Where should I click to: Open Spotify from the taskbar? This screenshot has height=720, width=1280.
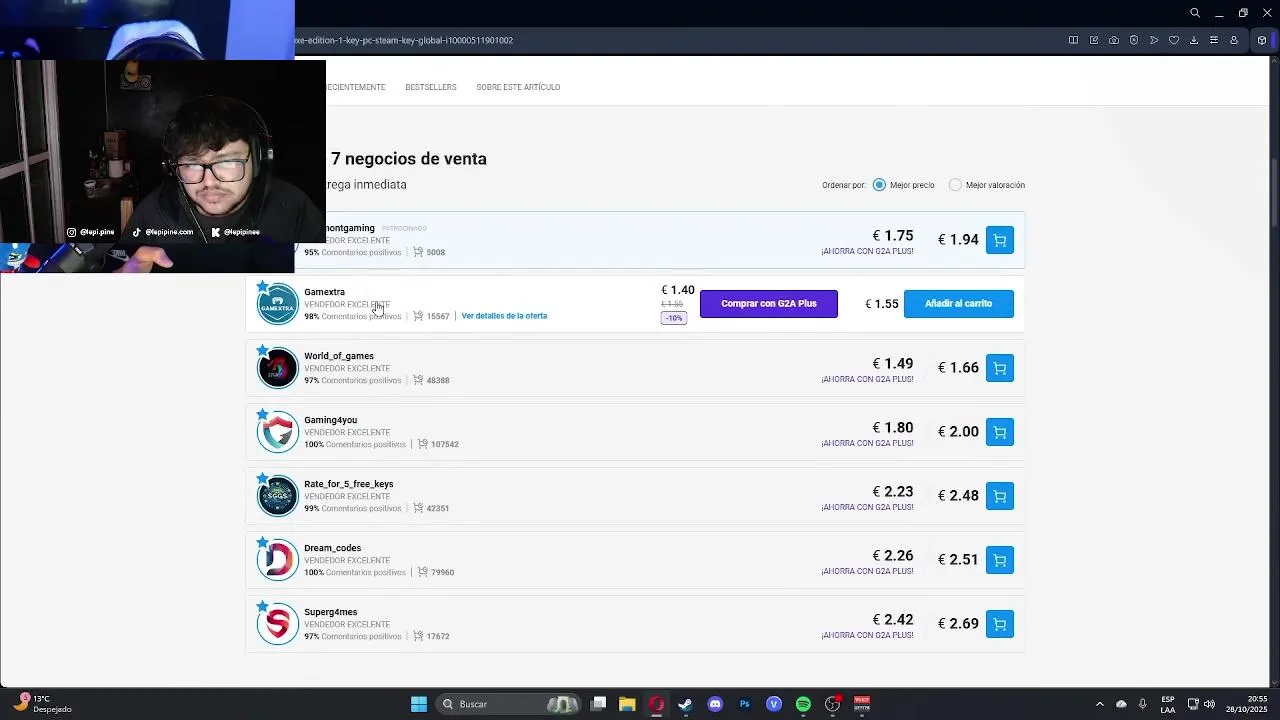tap(803, 704)
